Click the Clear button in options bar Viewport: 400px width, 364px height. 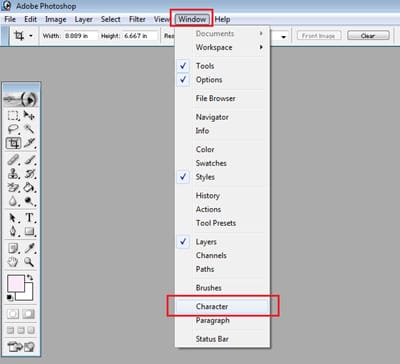[368, 36]
